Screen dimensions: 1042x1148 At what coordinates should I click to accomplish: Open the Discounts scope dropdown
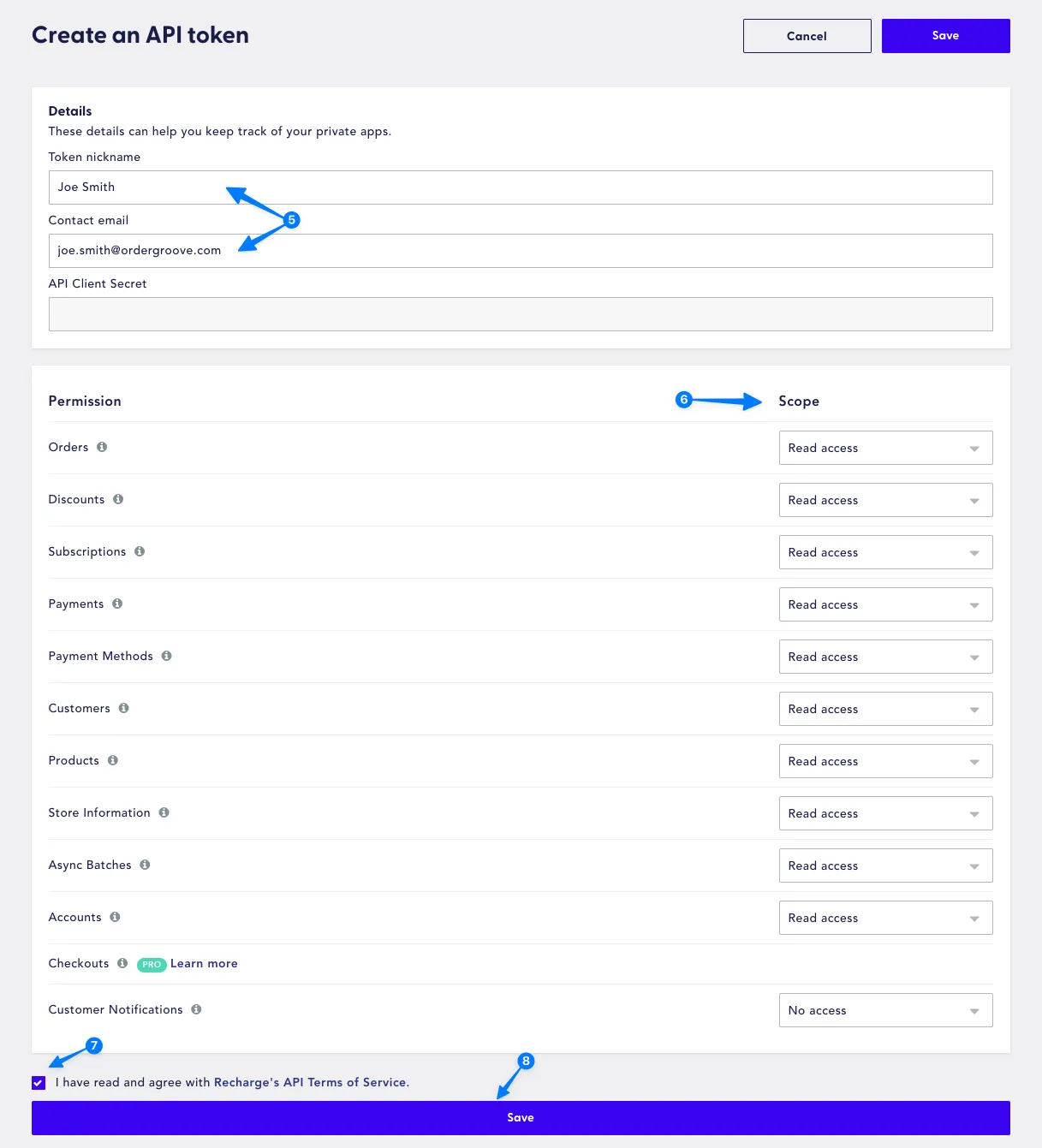[885, 500]
